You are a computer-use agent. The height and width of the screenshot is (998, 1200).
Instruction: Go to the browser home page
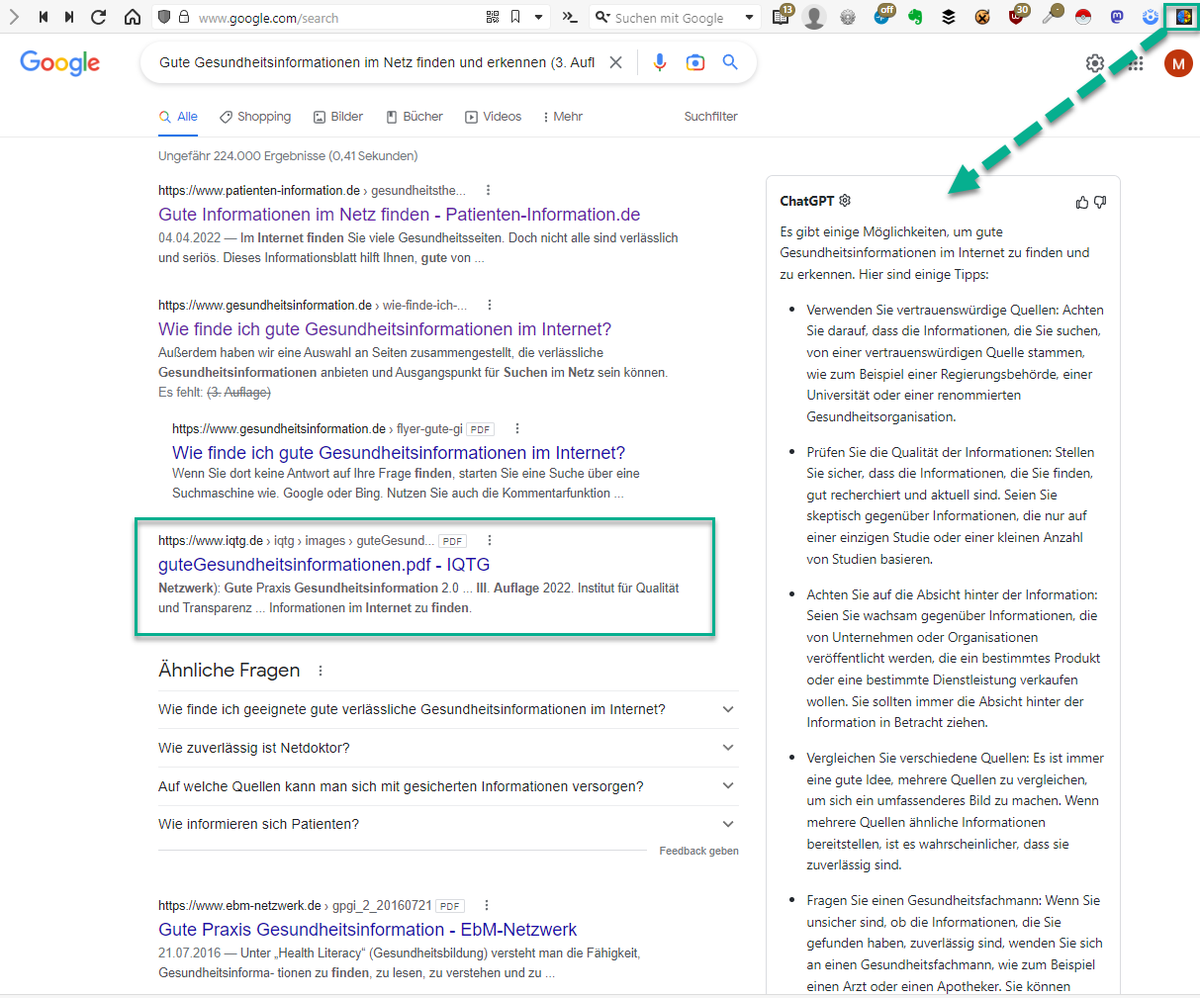coord(132,17)
